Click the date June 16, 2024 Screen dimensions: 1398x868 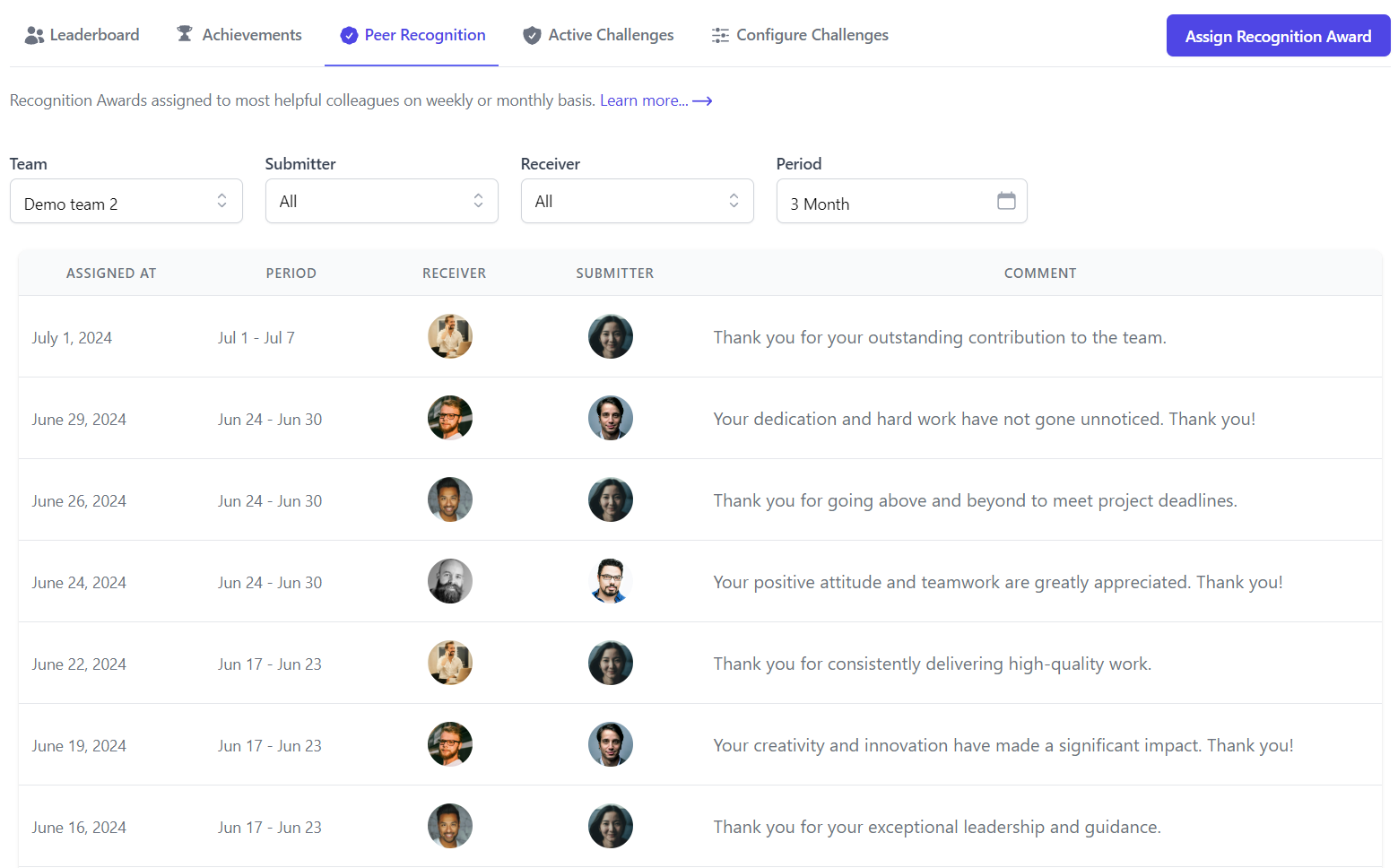click(79, 828)
